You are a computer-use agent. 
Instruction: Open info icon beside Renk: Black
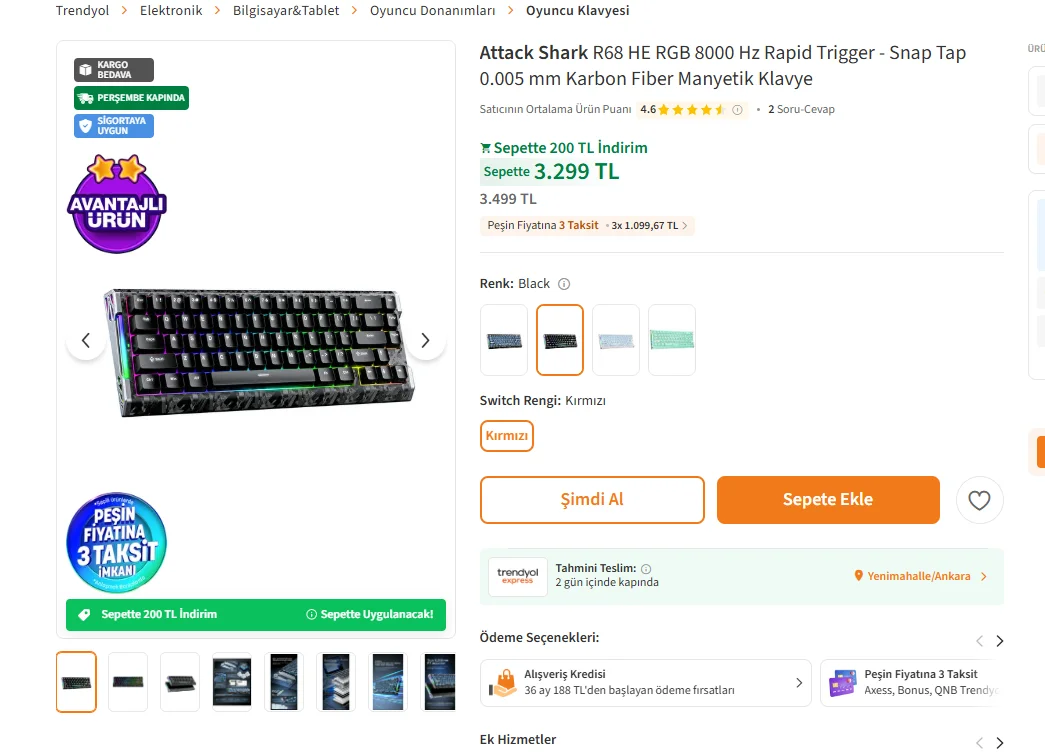pos(564,284)
